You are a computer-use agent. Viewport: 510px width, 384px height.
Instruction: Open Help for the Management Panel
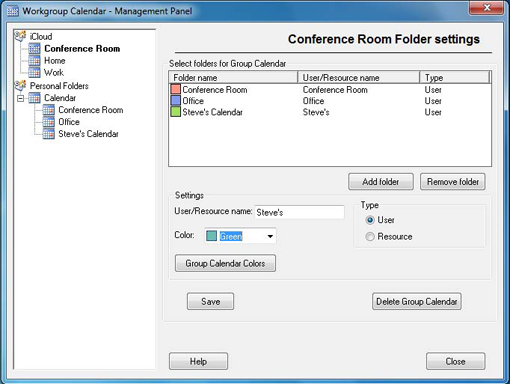[198, 361]
